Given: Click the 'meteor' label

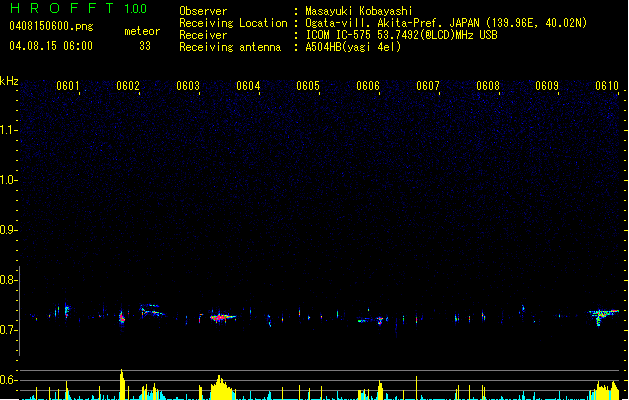Looking at the screenshot, I should click(142, 31).
